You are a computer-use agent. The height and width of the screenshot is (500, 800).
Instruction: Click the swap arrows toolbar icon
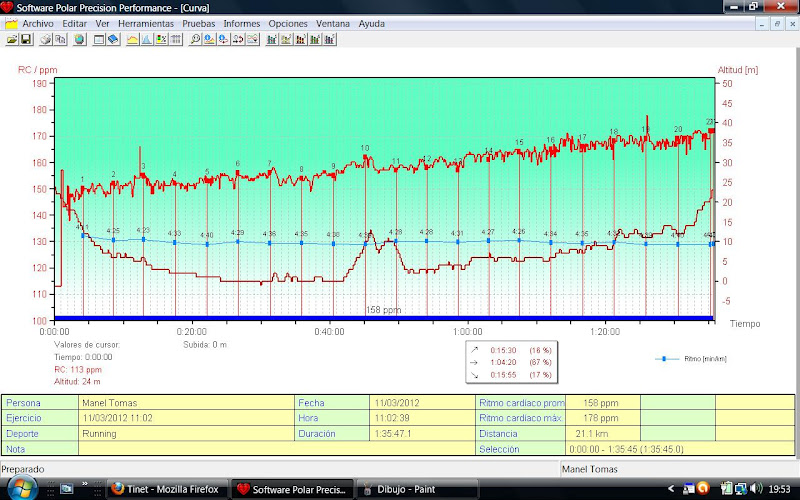[238, 39]
